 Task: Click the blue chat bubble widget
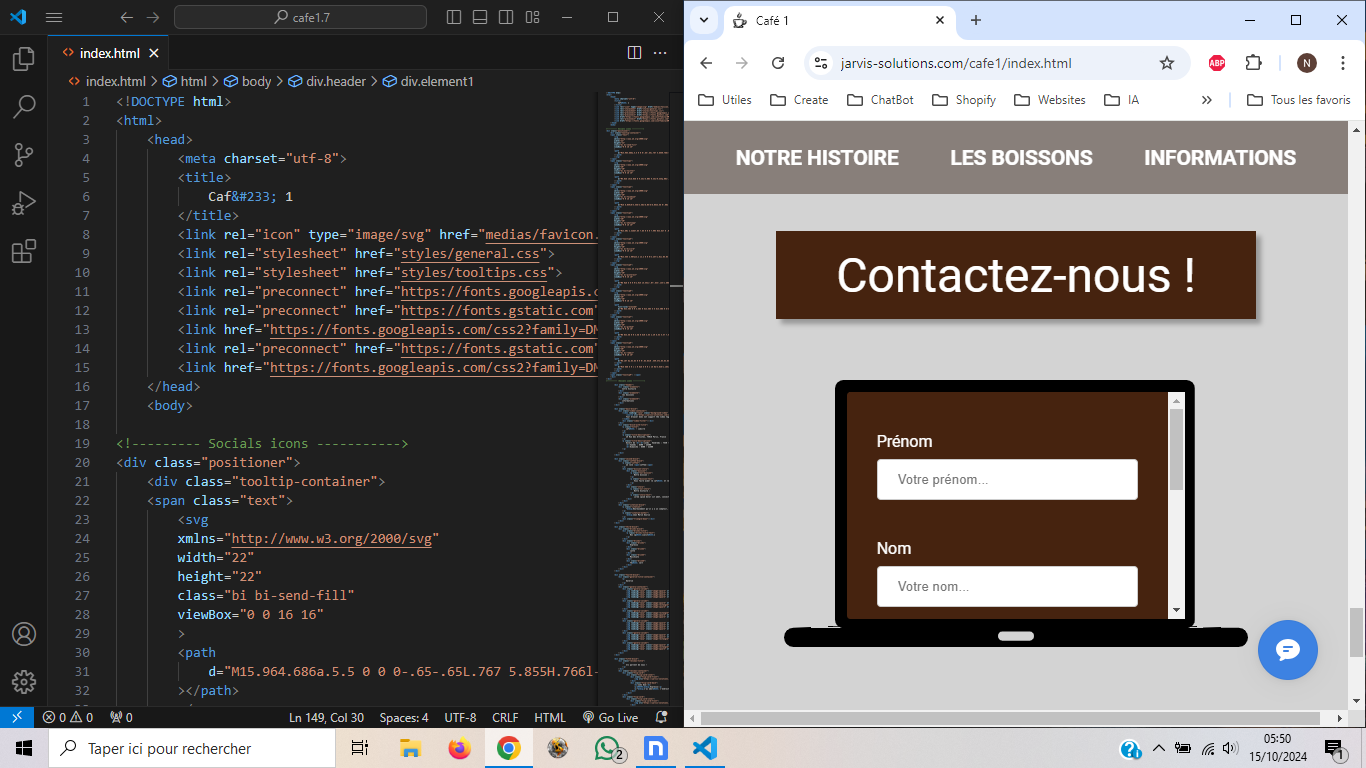pyautogui.click(x=1287, y=650)
